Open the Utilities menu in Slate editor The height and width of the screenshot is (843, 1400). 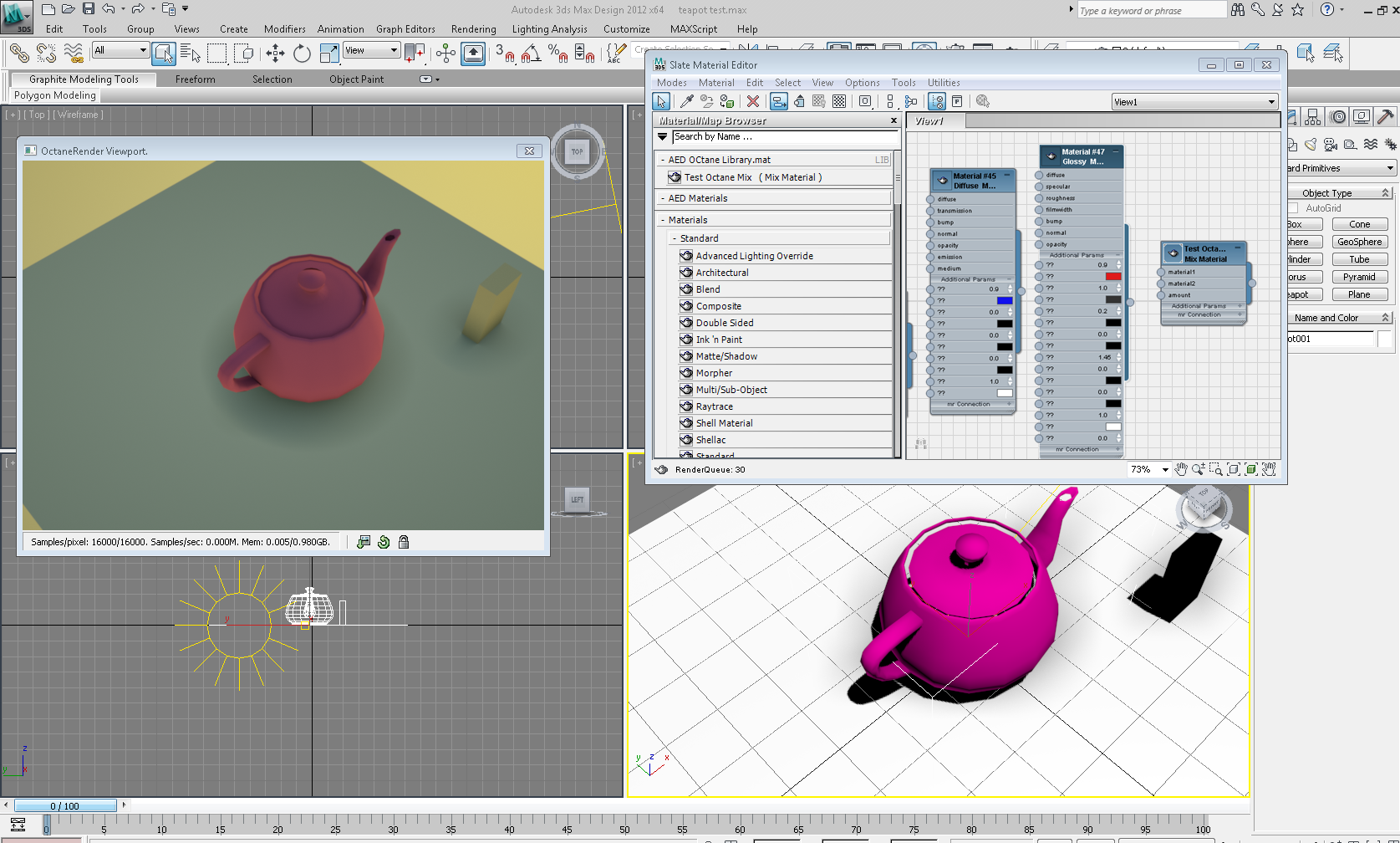pyautogui.click(x=944, y=83)
